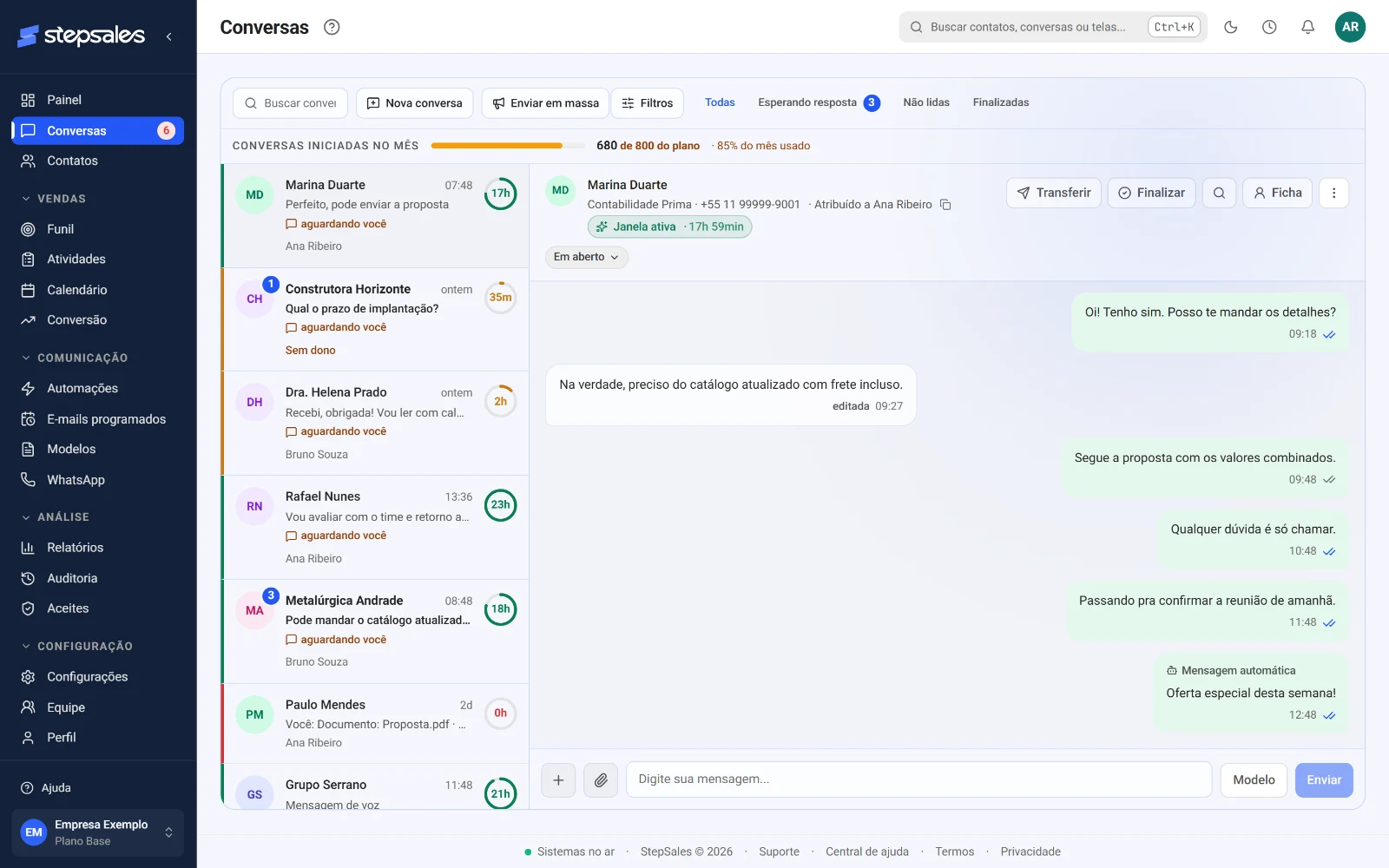Switch to Finalizadas tab
The width and height of the screenshot is (1389, 868).
coord(1001,102)
